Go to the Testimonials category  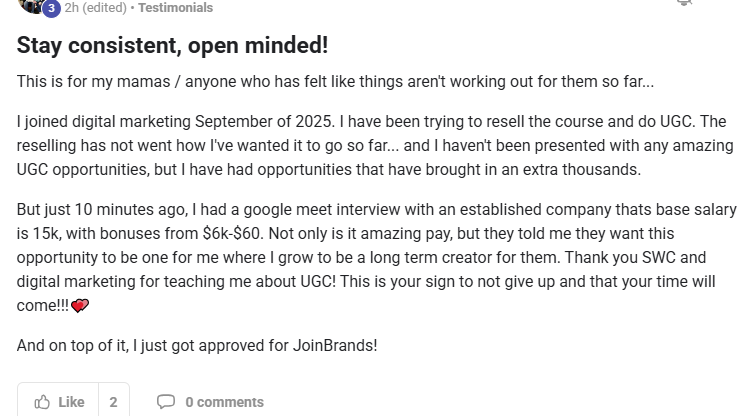point(175,8)
